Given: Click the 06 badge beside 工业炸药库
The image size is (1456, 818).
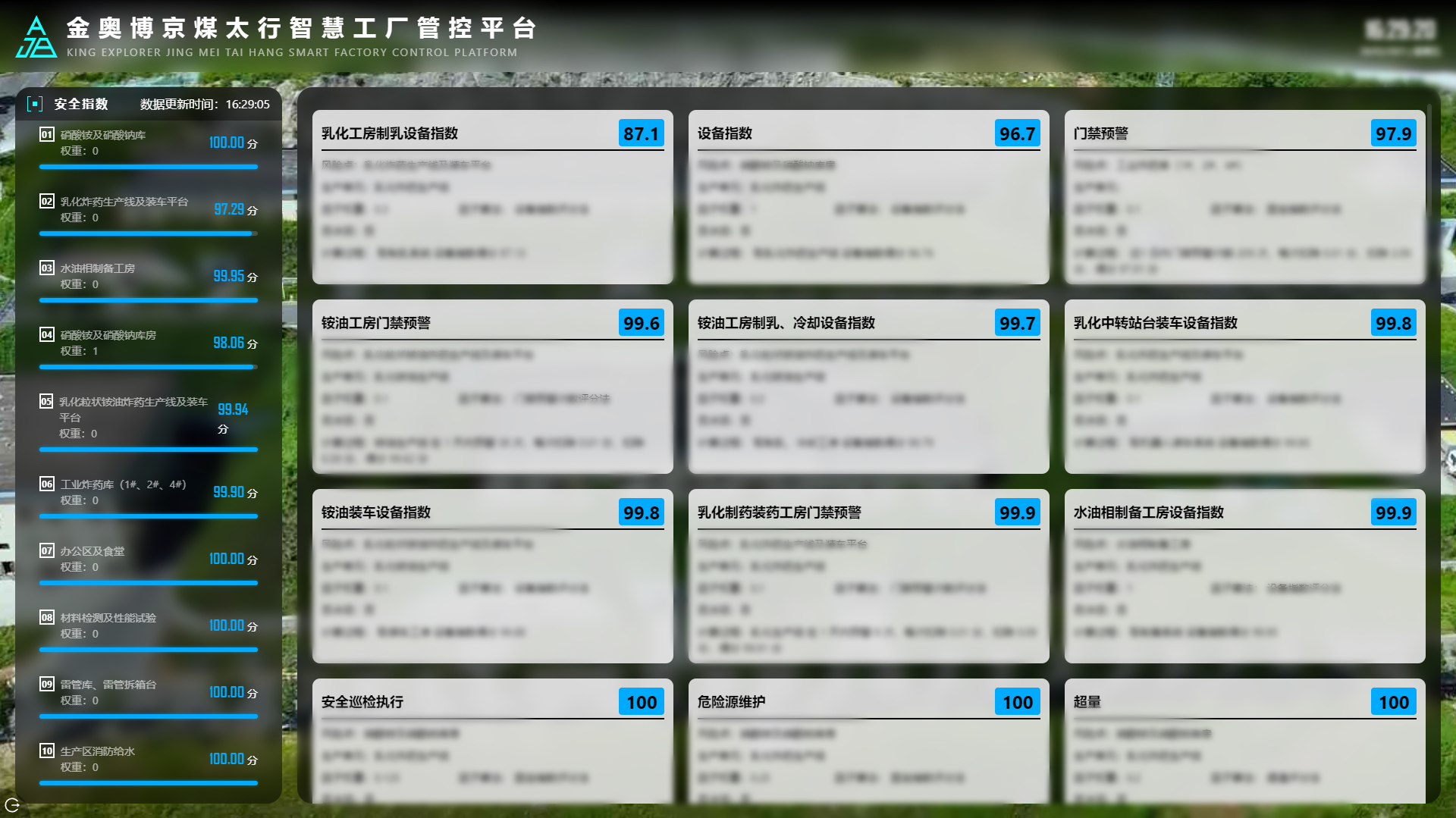Looking at the screenshot, I should pyautogui.click(x=47, y=484).
